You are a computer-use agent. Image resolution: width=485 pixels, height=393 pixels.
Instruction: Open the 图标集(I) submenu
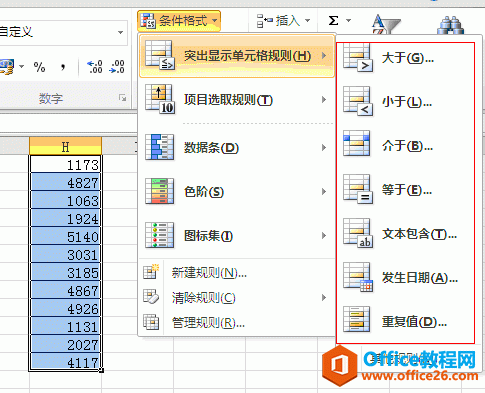tap(237, 236)
